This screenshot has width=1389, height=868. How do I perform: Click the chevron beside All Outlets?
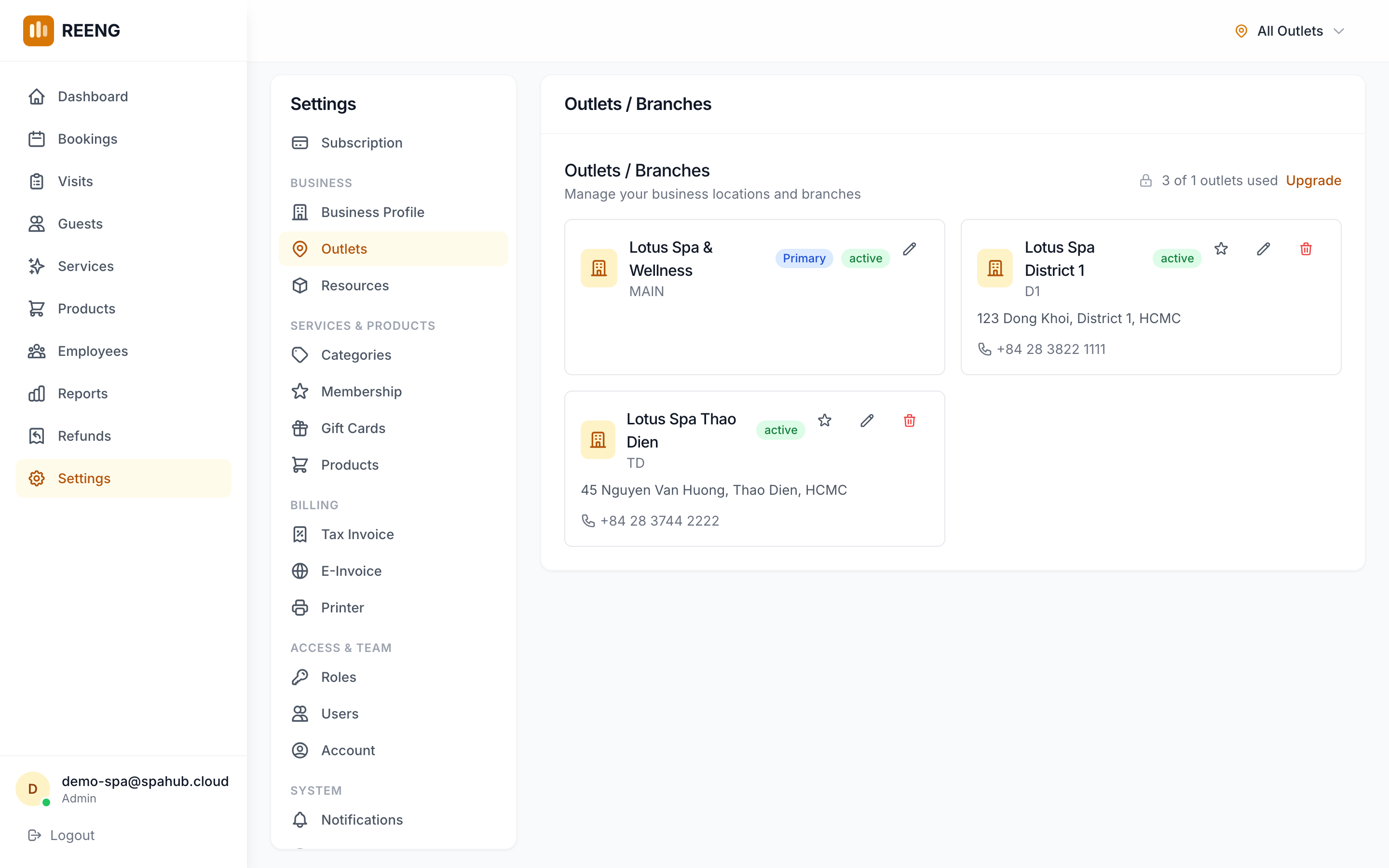pos(1339,31)
